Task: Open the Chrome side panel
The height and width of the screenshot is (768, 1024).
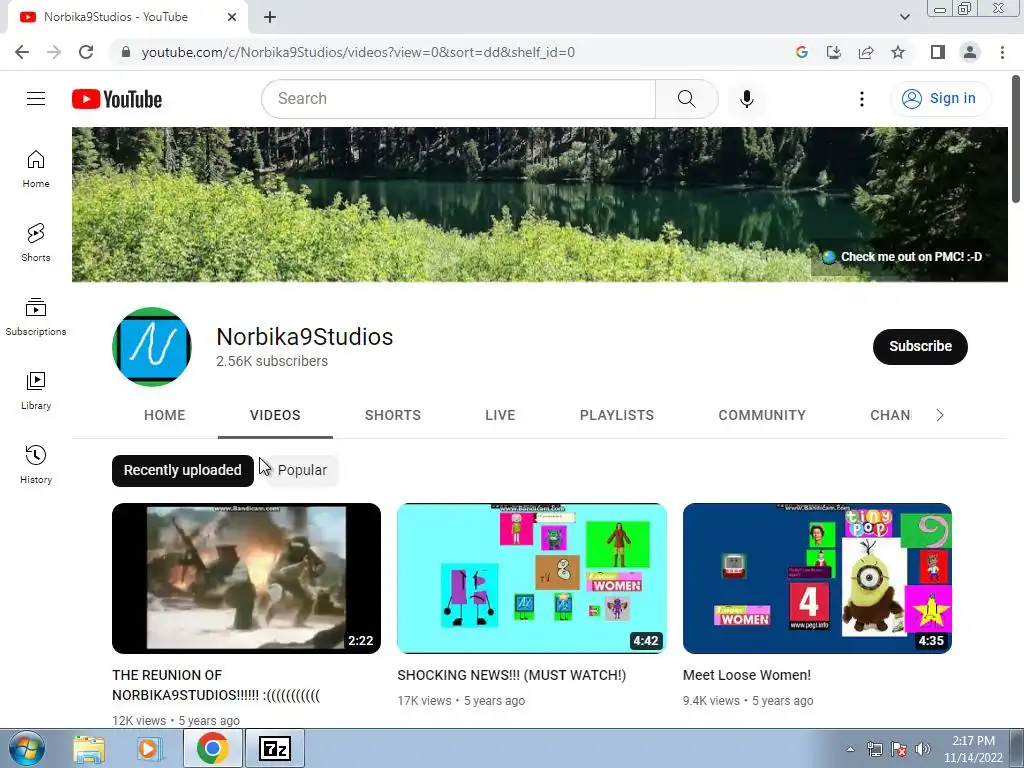Action: click(x=938, y=52)
